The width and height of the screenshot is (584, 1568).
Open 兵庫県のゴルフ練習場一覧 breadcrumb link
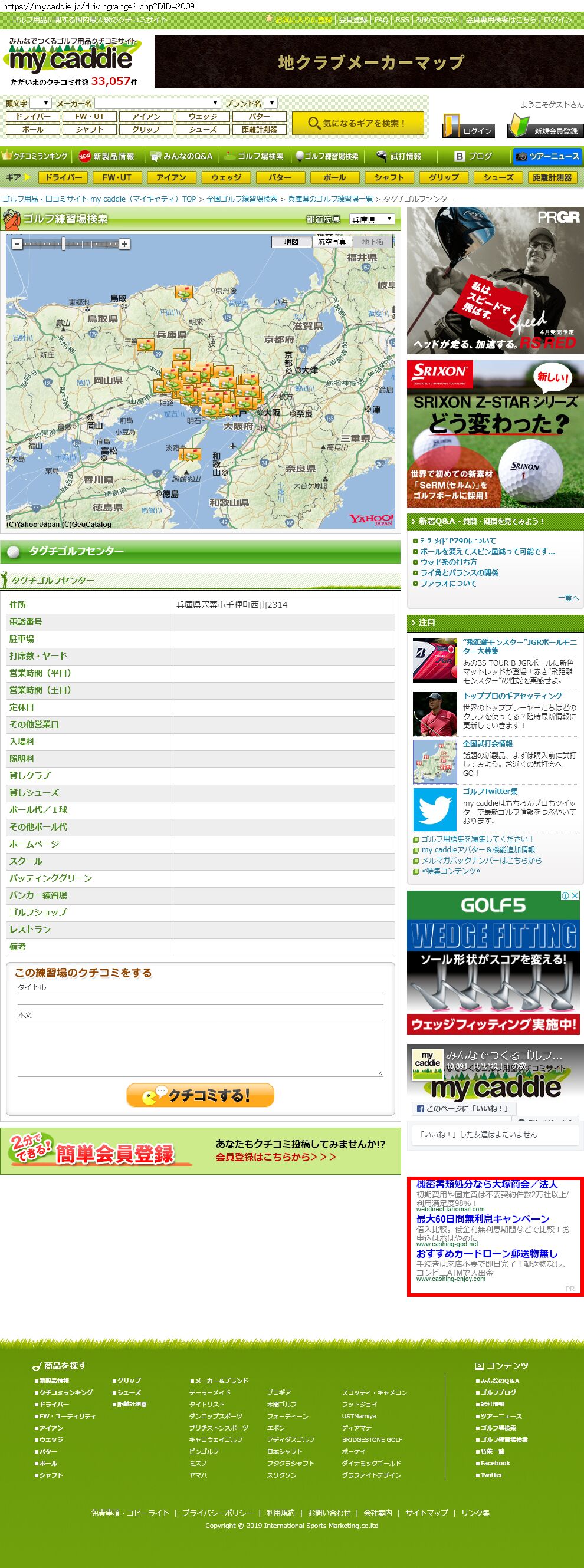coord(330,199)
